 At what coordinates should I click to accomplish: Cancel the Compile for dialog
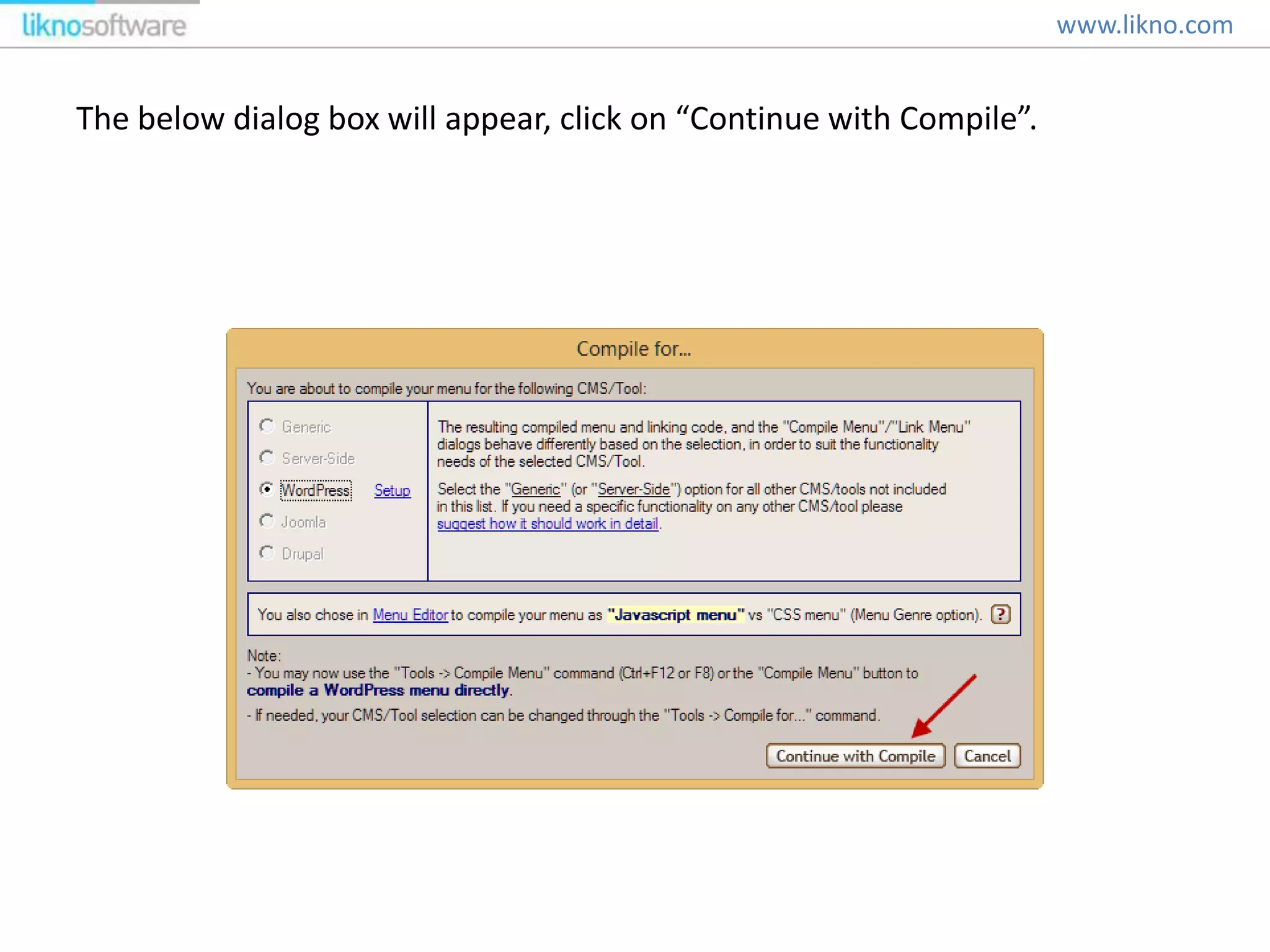[987, 756]
